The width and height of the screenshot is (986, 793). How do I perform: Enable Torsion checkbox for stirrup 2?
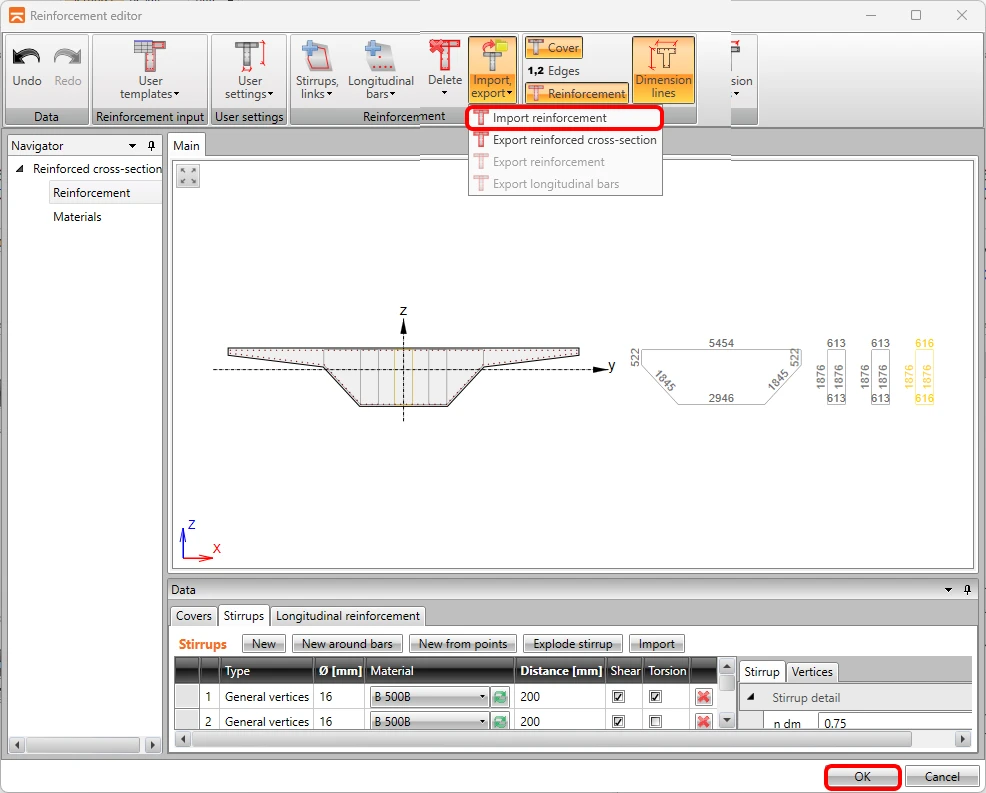pos(655,721)
